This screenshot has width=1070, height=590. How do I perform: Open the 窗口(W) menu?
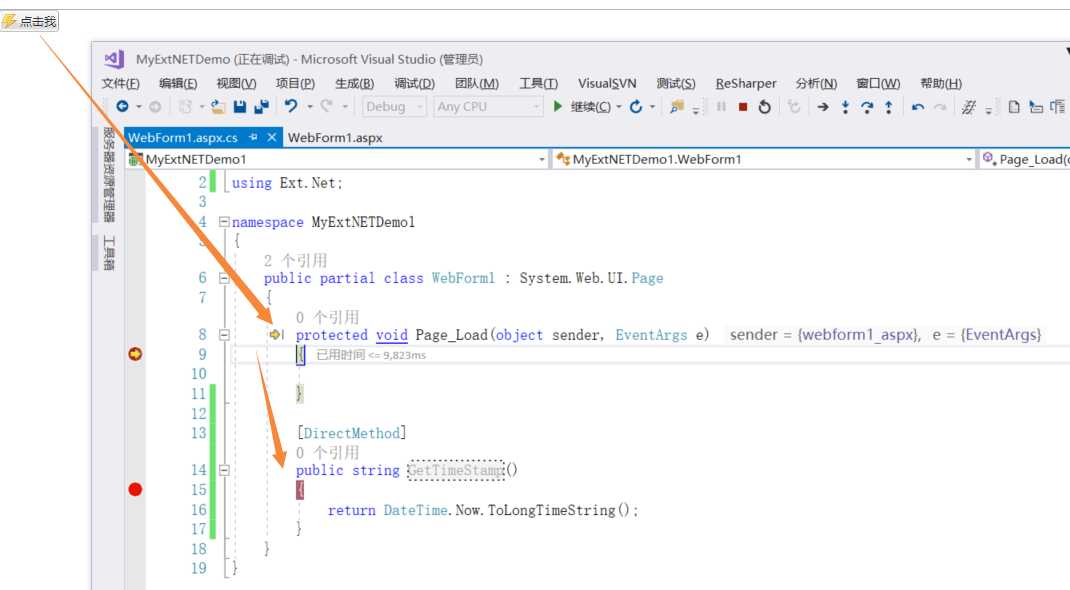coord(878,83)
